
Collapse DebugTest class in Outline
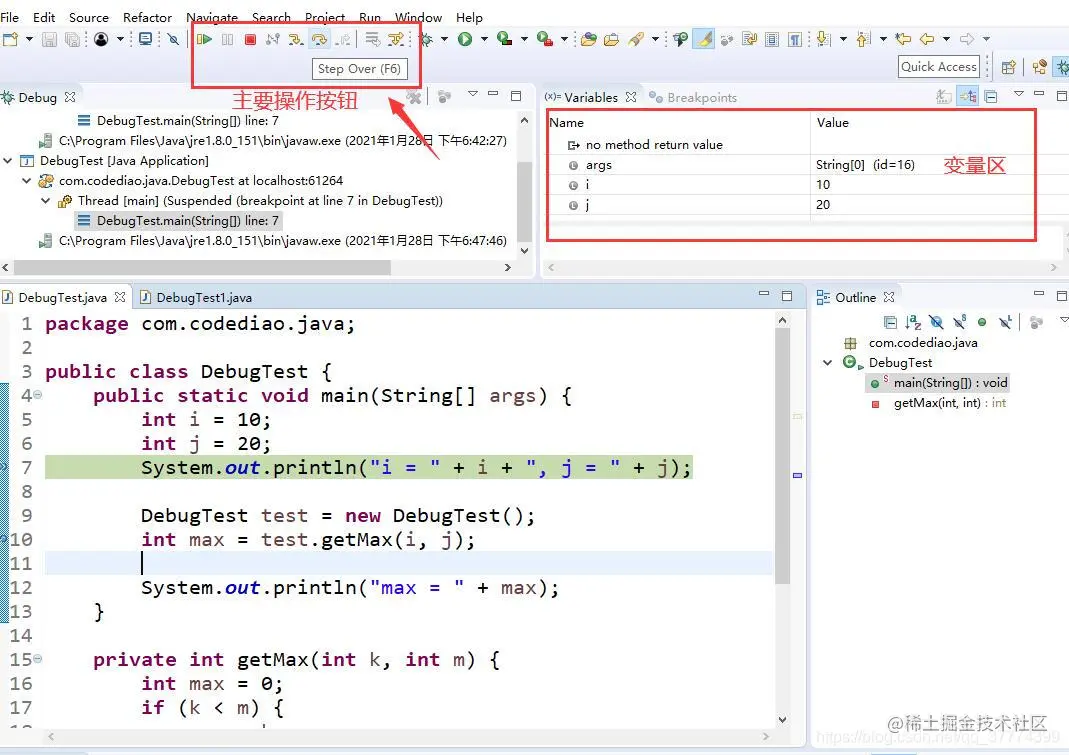tap(828, 362)
